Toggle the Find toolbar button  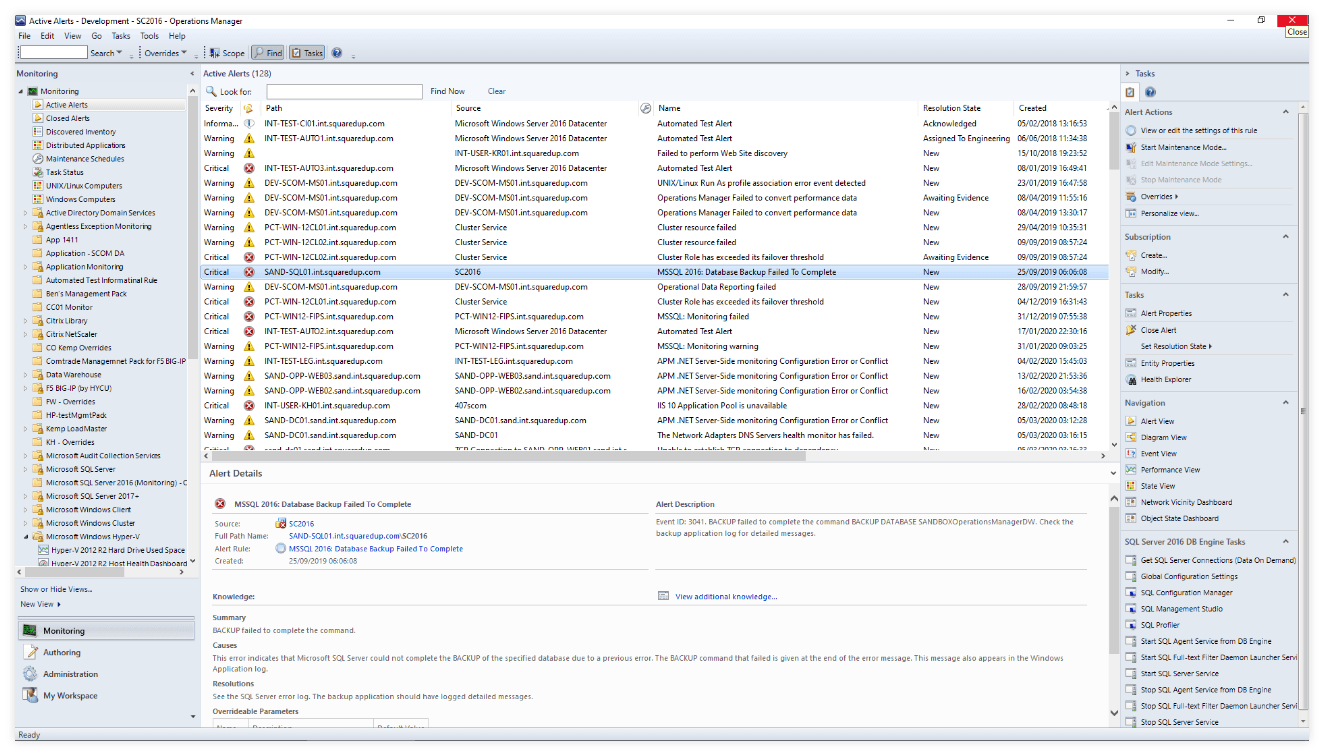(267, 53)
